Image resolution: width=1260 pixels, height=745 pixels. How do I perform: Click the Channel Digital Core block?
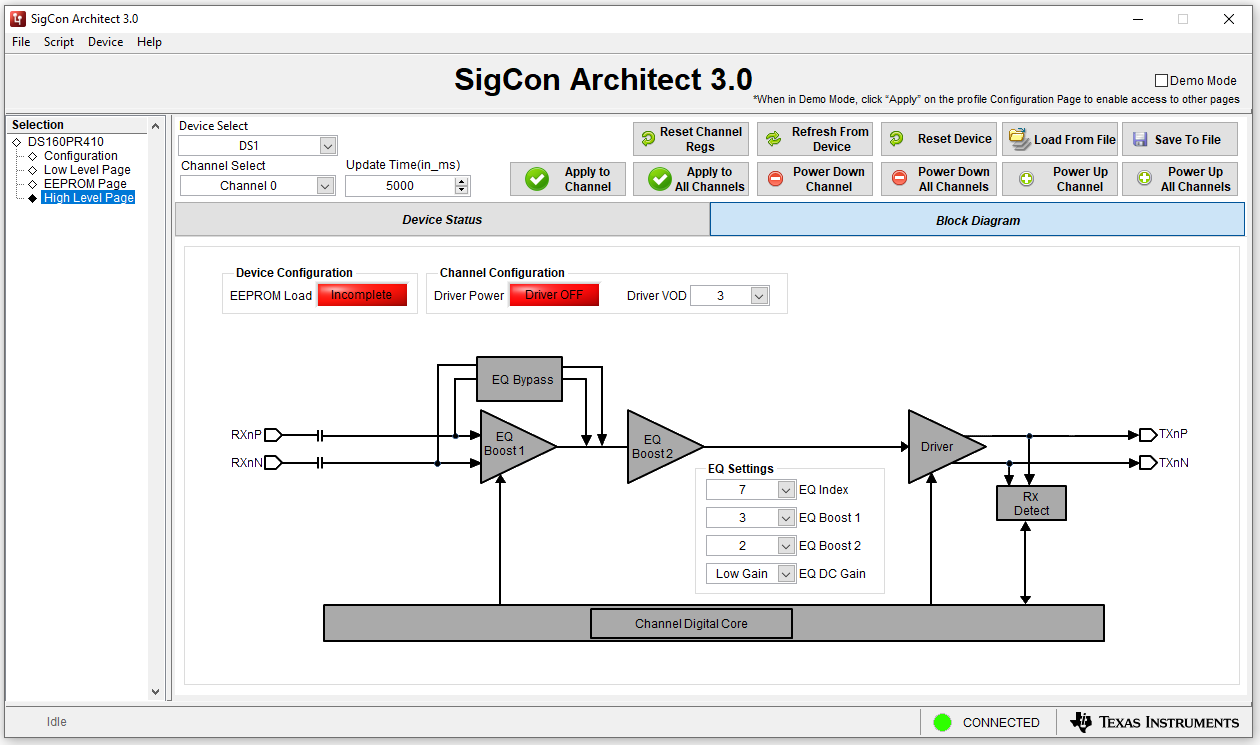click(x=691, y=624)
